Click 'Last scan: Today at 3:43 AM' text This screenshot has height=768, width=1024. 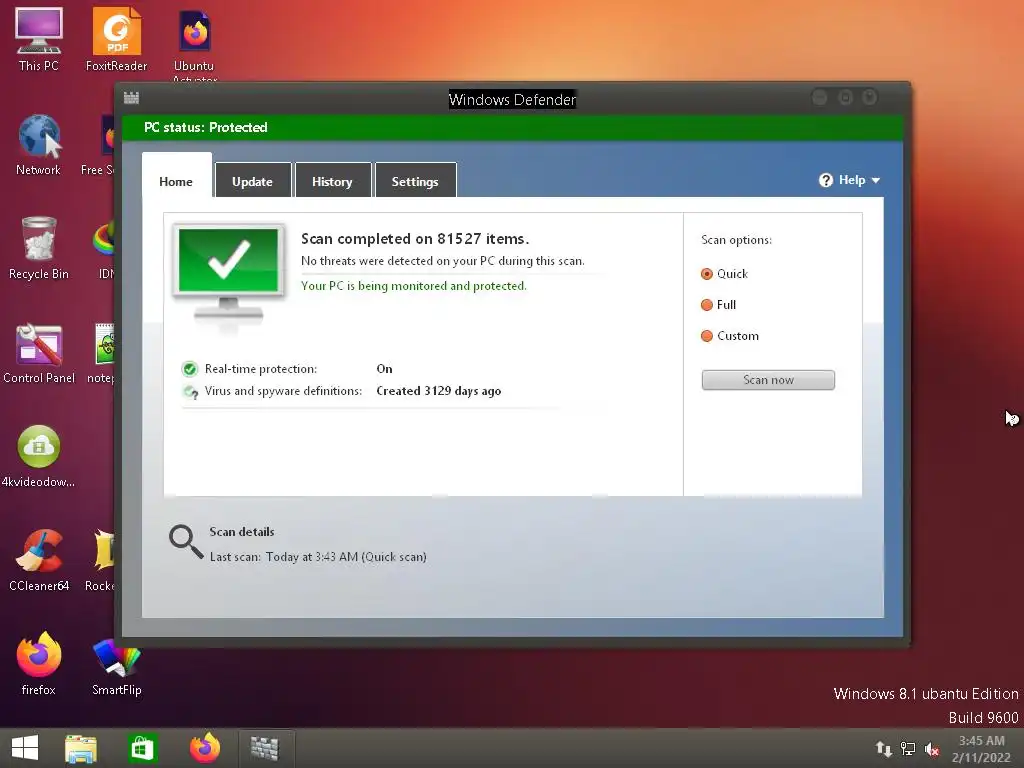(318, 557)
